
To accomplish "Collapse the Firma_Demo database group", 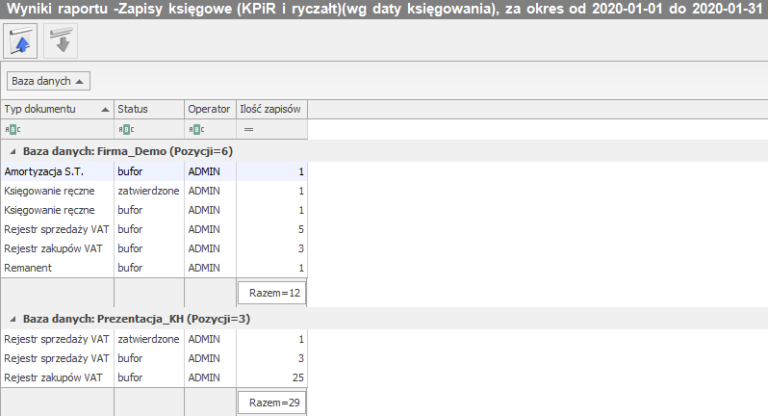I will pos(13,151).
